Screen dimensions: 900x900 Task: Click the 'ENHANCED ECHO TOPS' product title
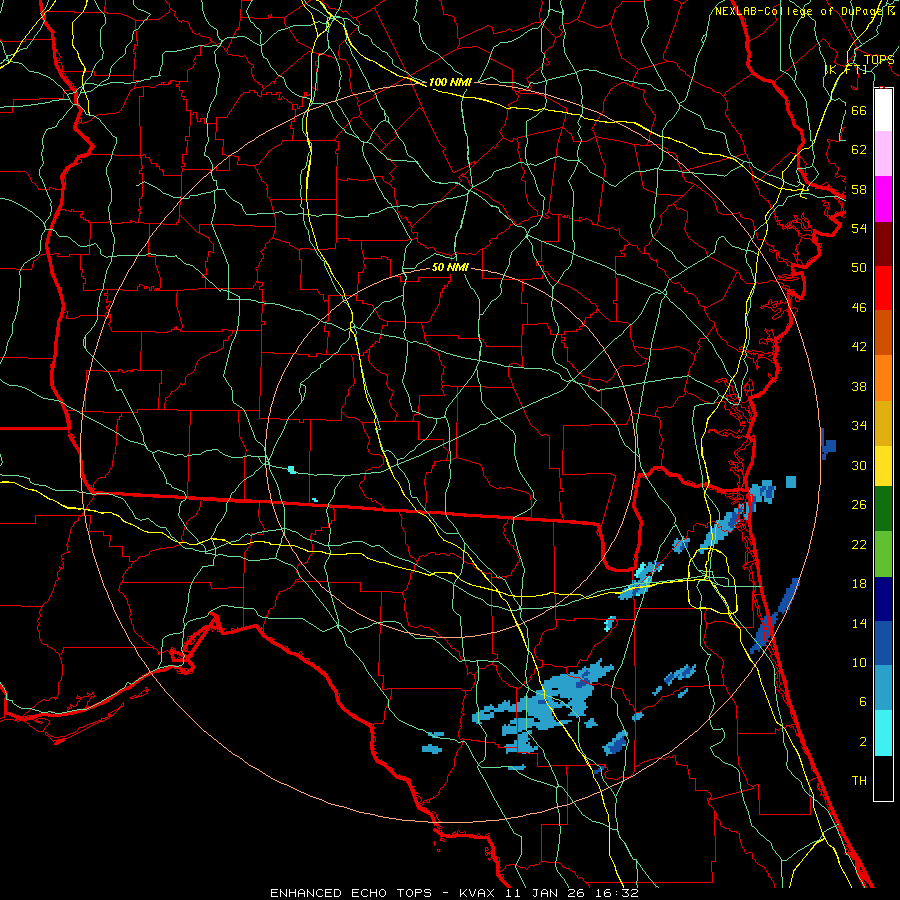[350, 893]
